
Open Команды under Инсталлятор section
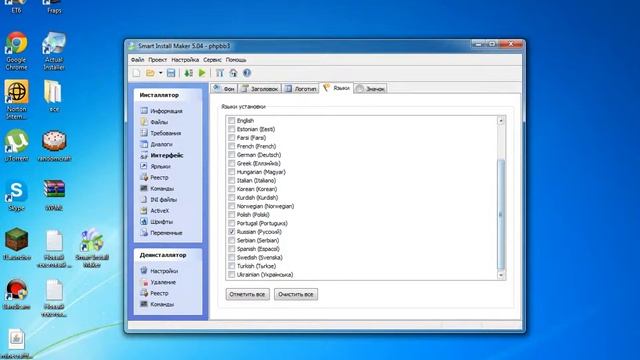pos(157,189)
